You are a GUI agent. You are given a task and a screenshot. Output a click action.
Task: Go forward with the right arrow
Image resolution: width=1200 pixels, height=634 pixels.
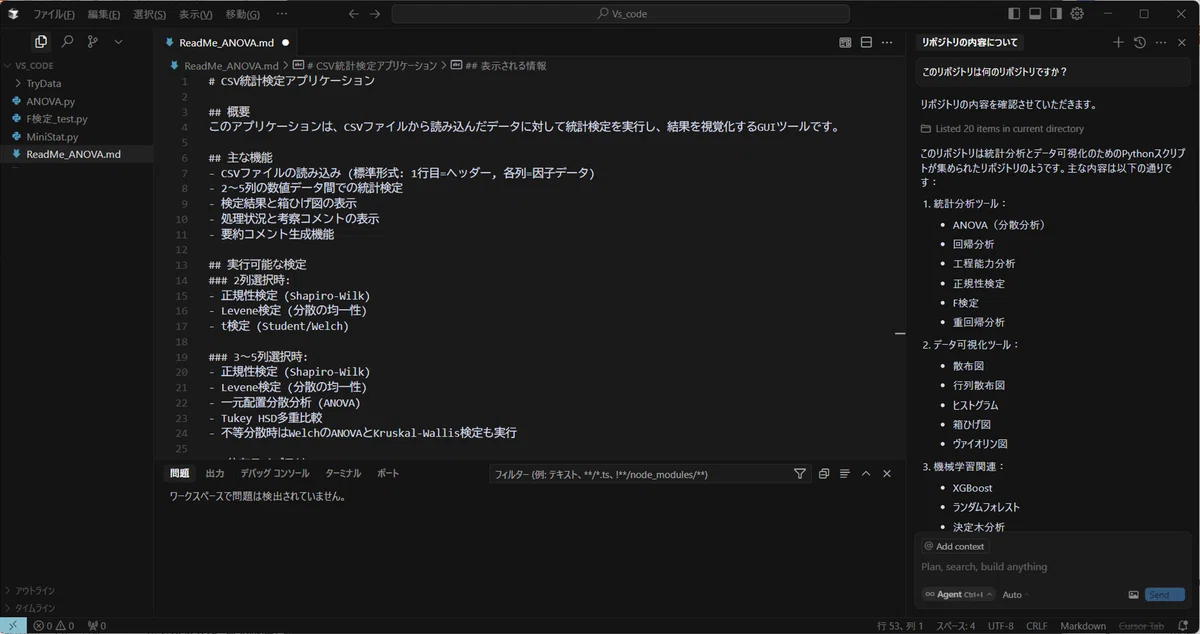coord(375,14)
